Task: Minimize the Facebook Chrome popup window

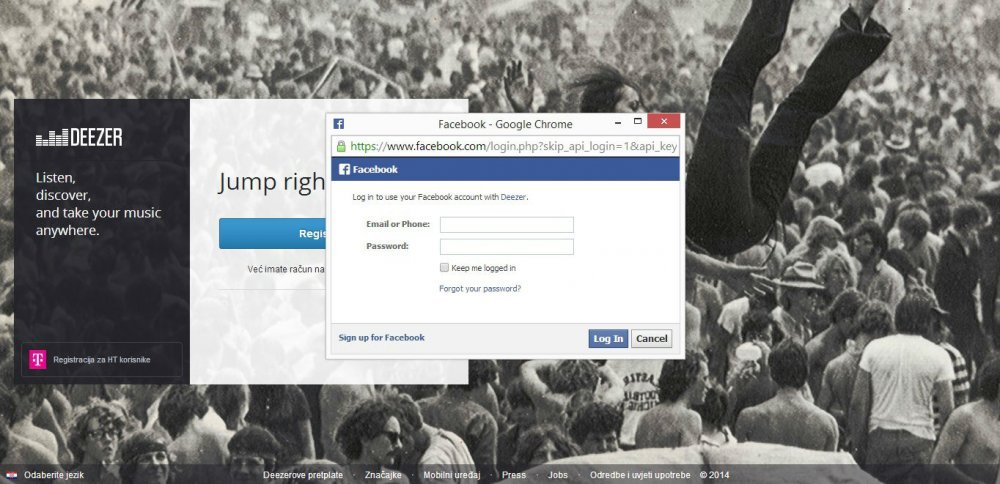Action: point(618,121)
